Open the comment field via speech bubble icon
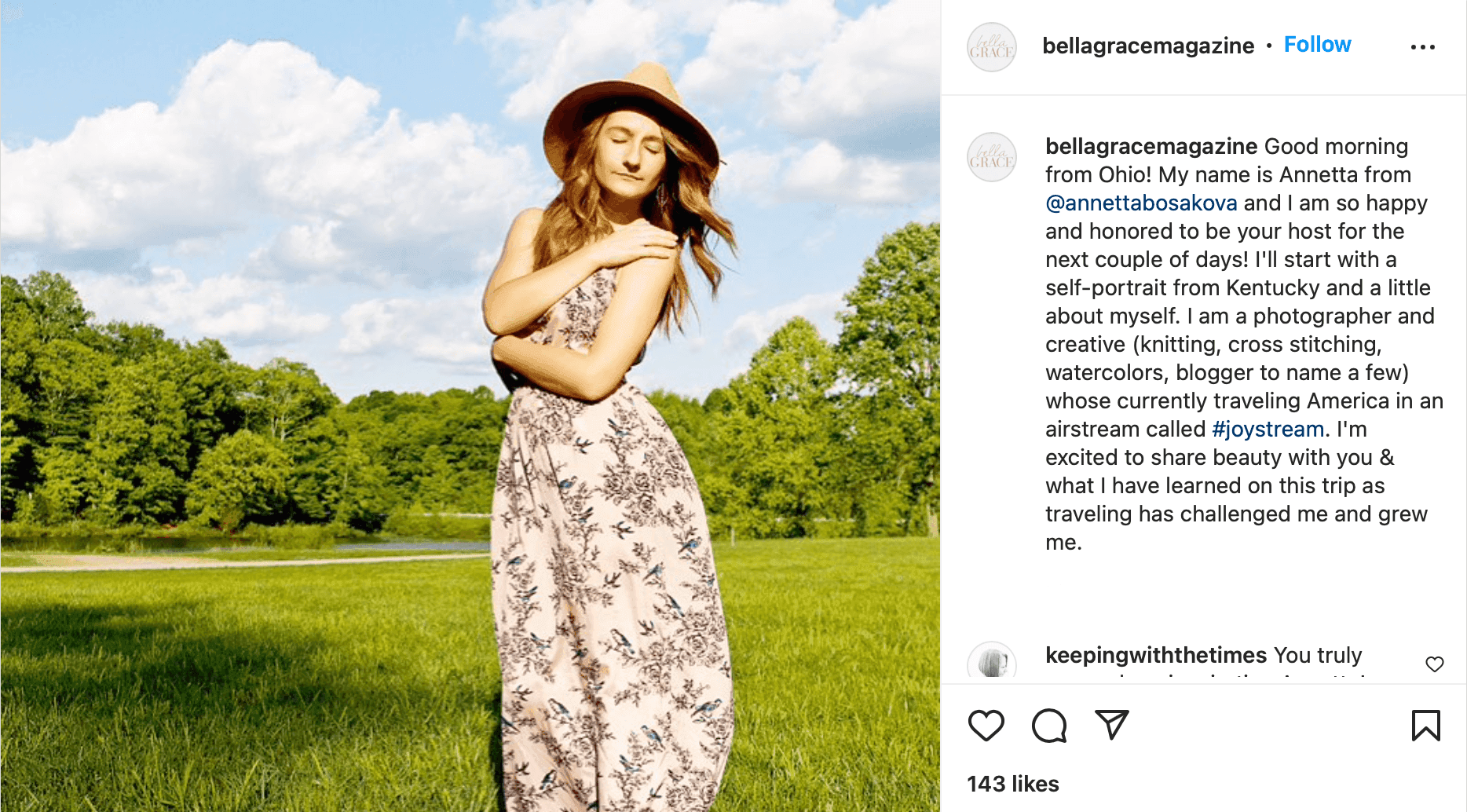 (1048, 726)
